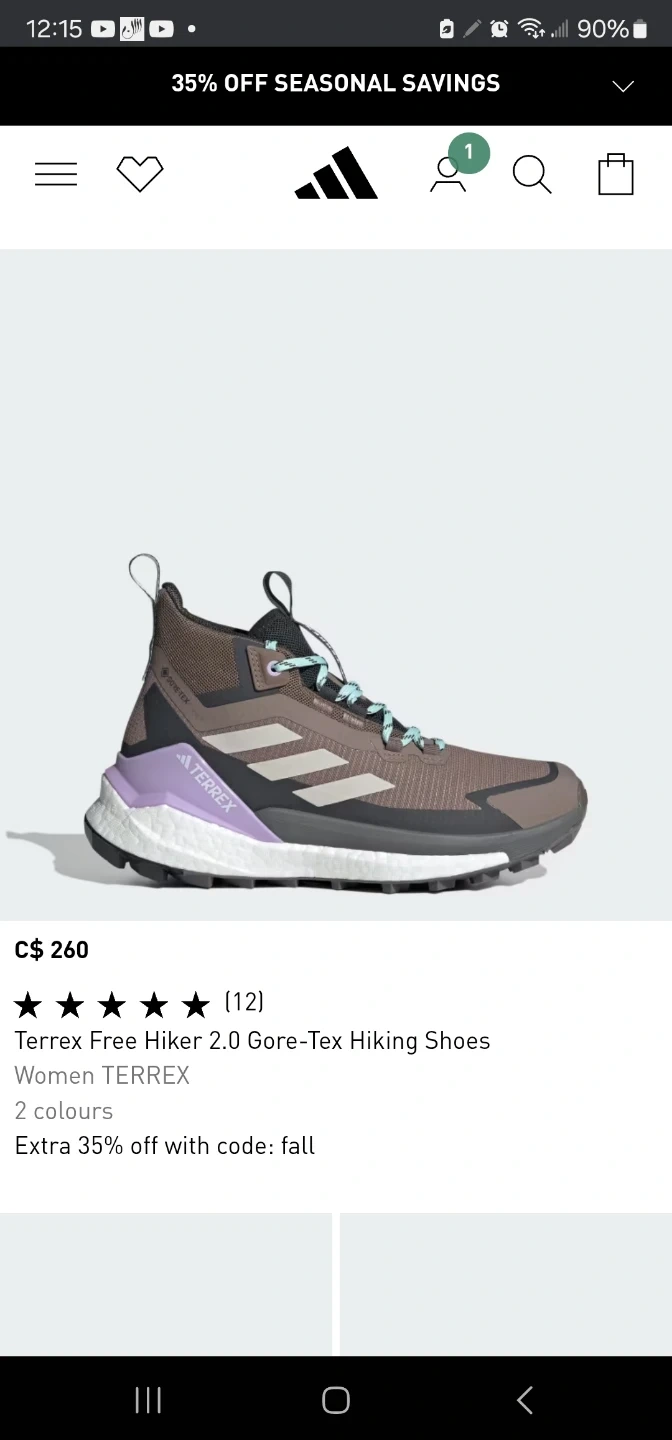
Task: Tap the Women TERREX category label
Action: click(x=102, y=1076)
